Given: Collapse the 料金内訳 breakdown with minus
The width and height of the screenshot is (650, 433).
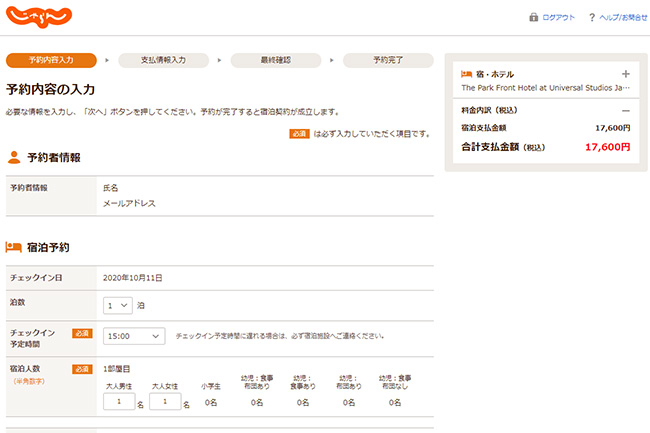Looking at the screenshot, I should [x=626, y=110].
